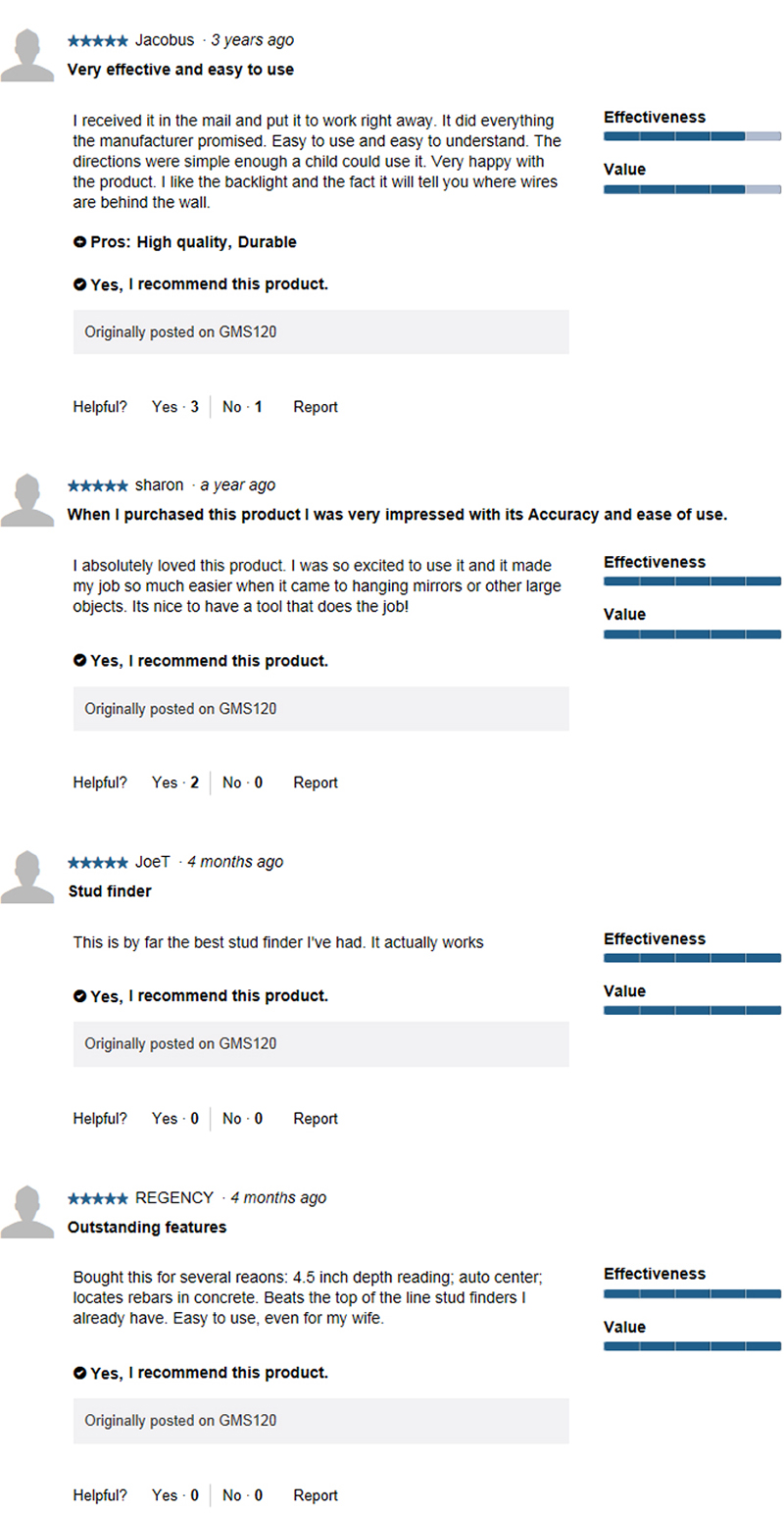Vote No helpful on Jacobus's review

click(242, 407)
